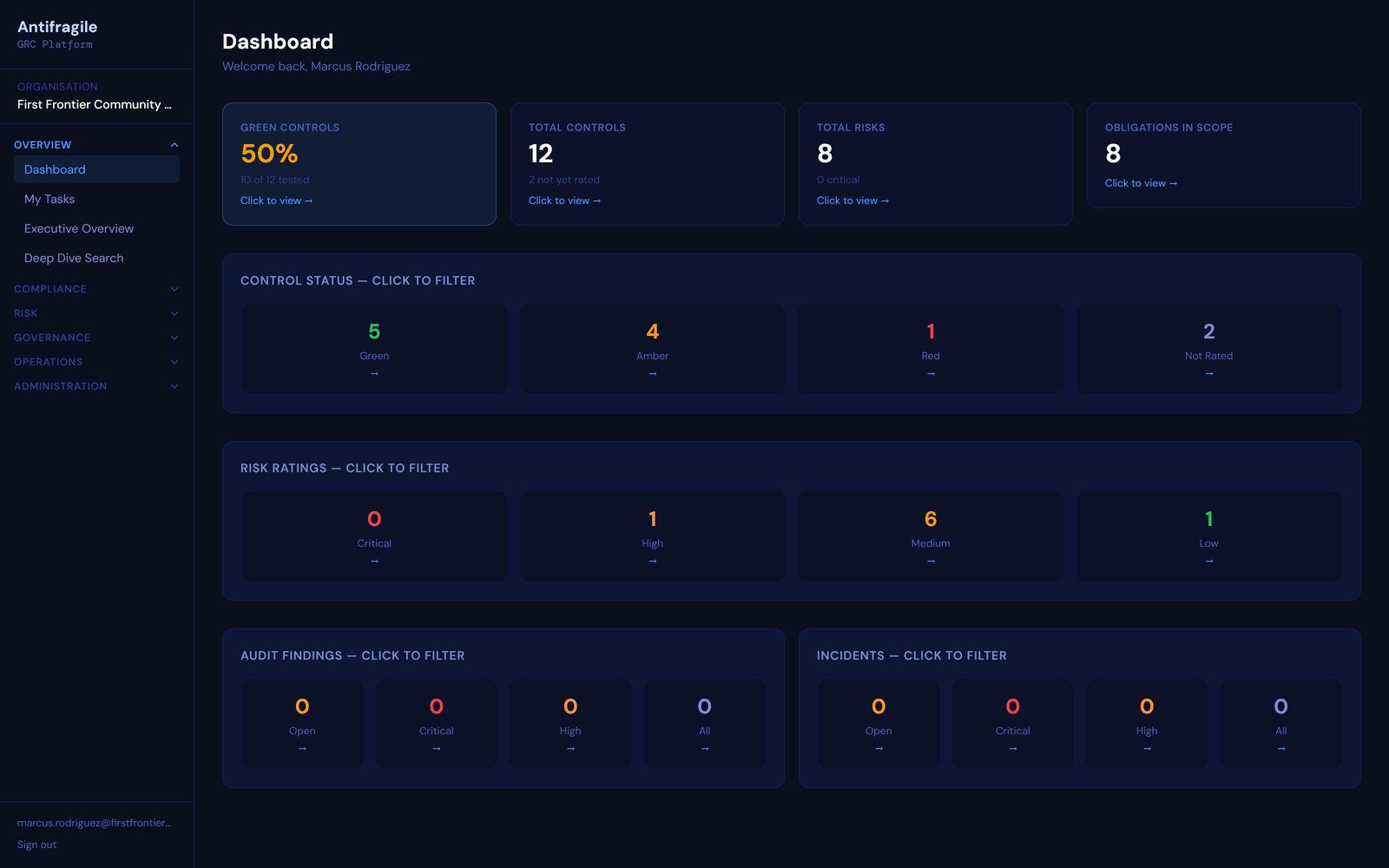Click arrow on Incidents Open tile
This screenshot has width=1389, height=868.
point(879,749)
